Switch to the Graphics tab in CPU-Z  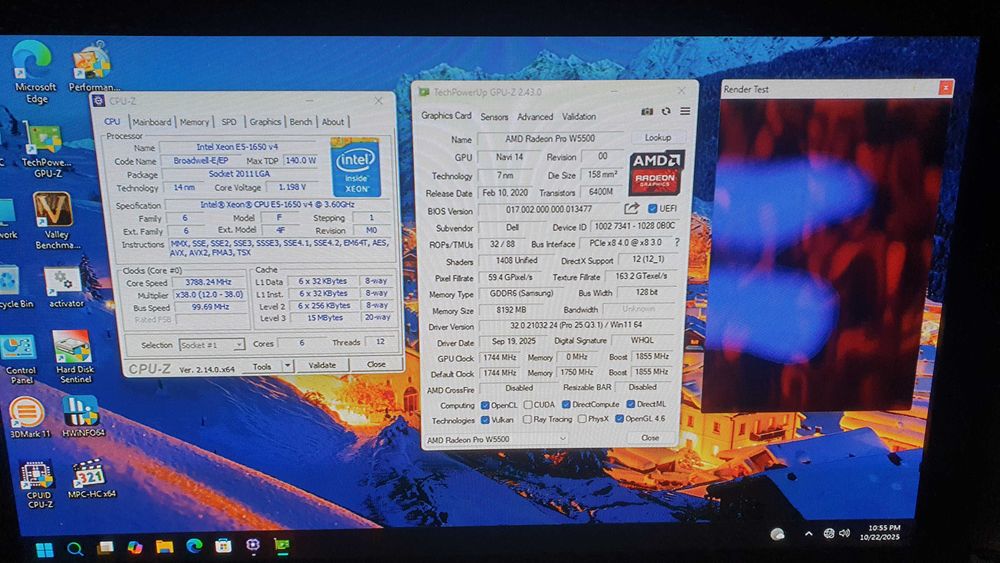[265, 122]
